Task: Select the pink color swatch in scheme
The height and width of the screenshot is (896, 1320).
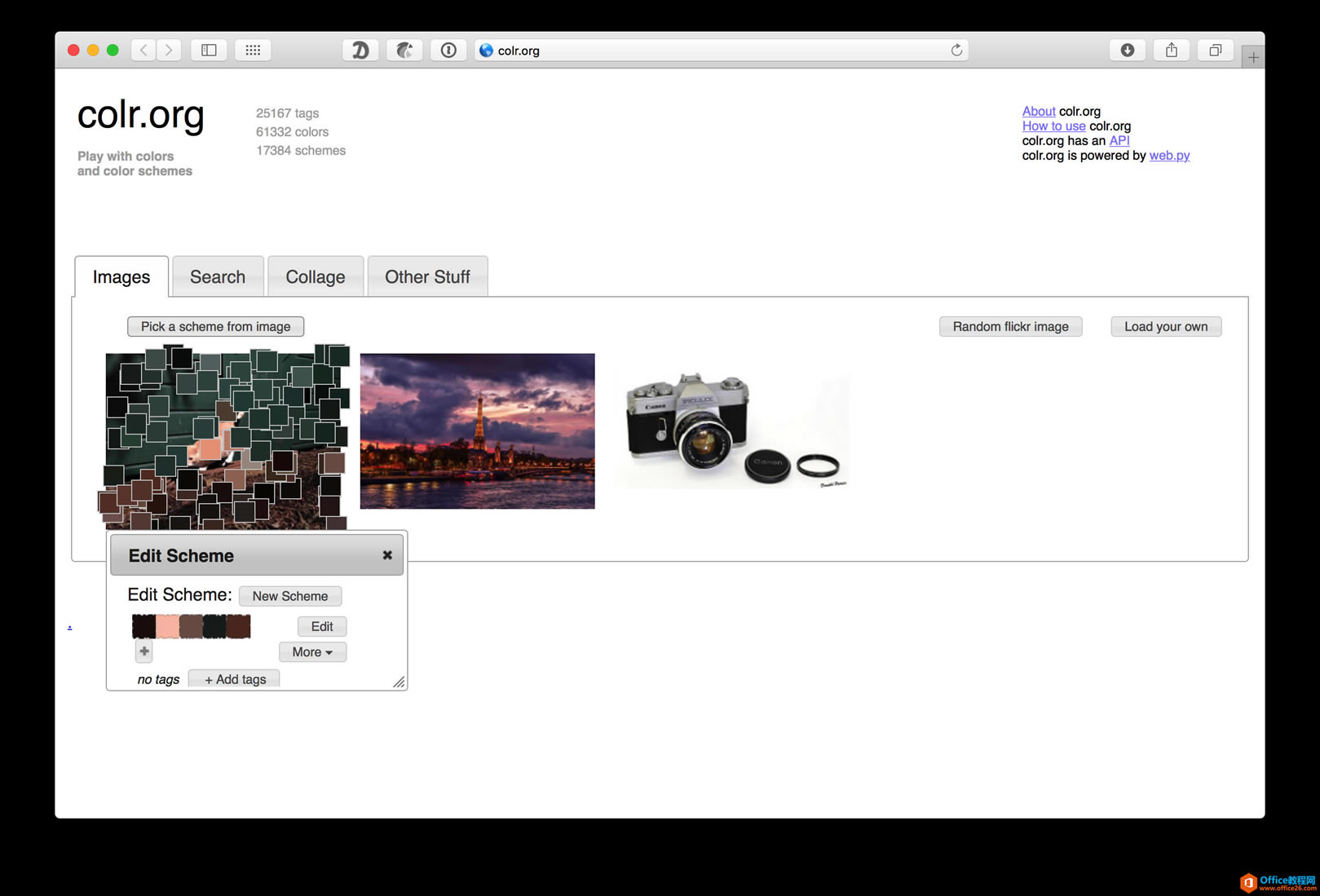Action: point(168,626)
